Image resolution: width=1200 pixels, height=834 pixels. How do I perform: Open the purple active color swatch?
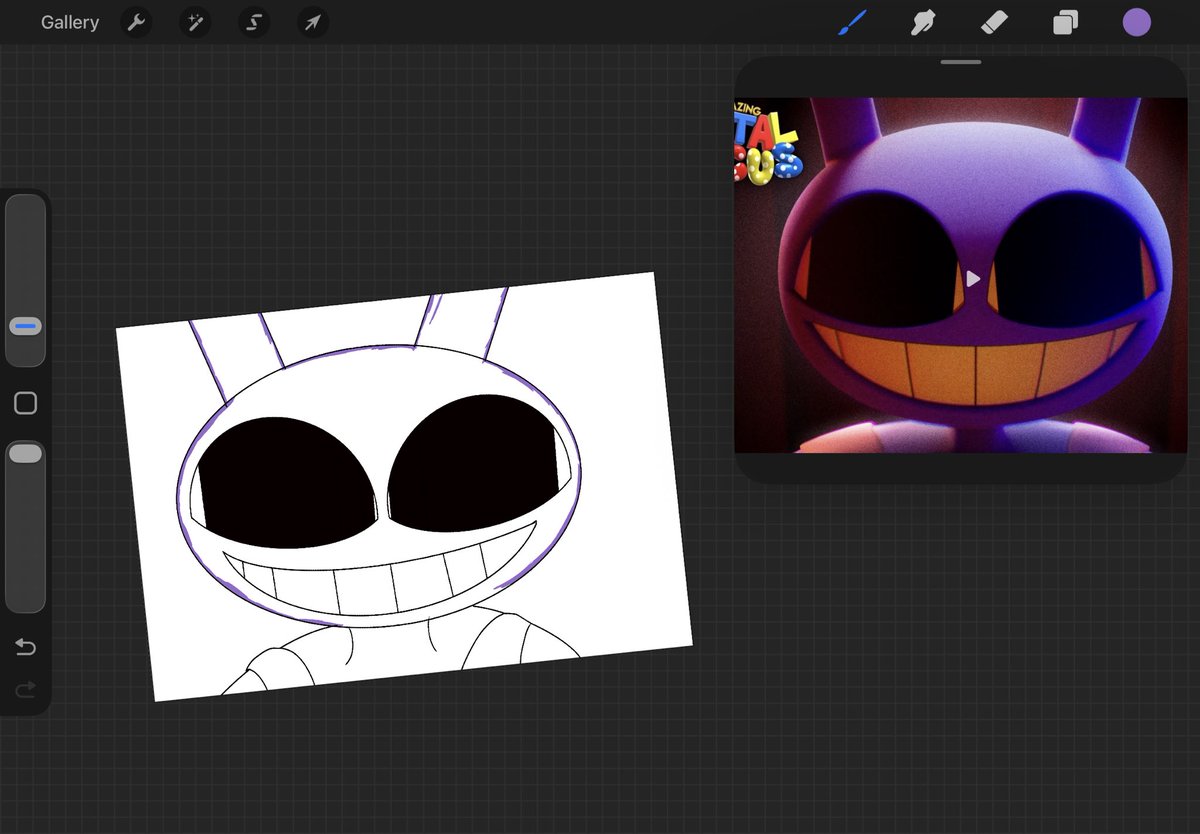(1136, 22)
